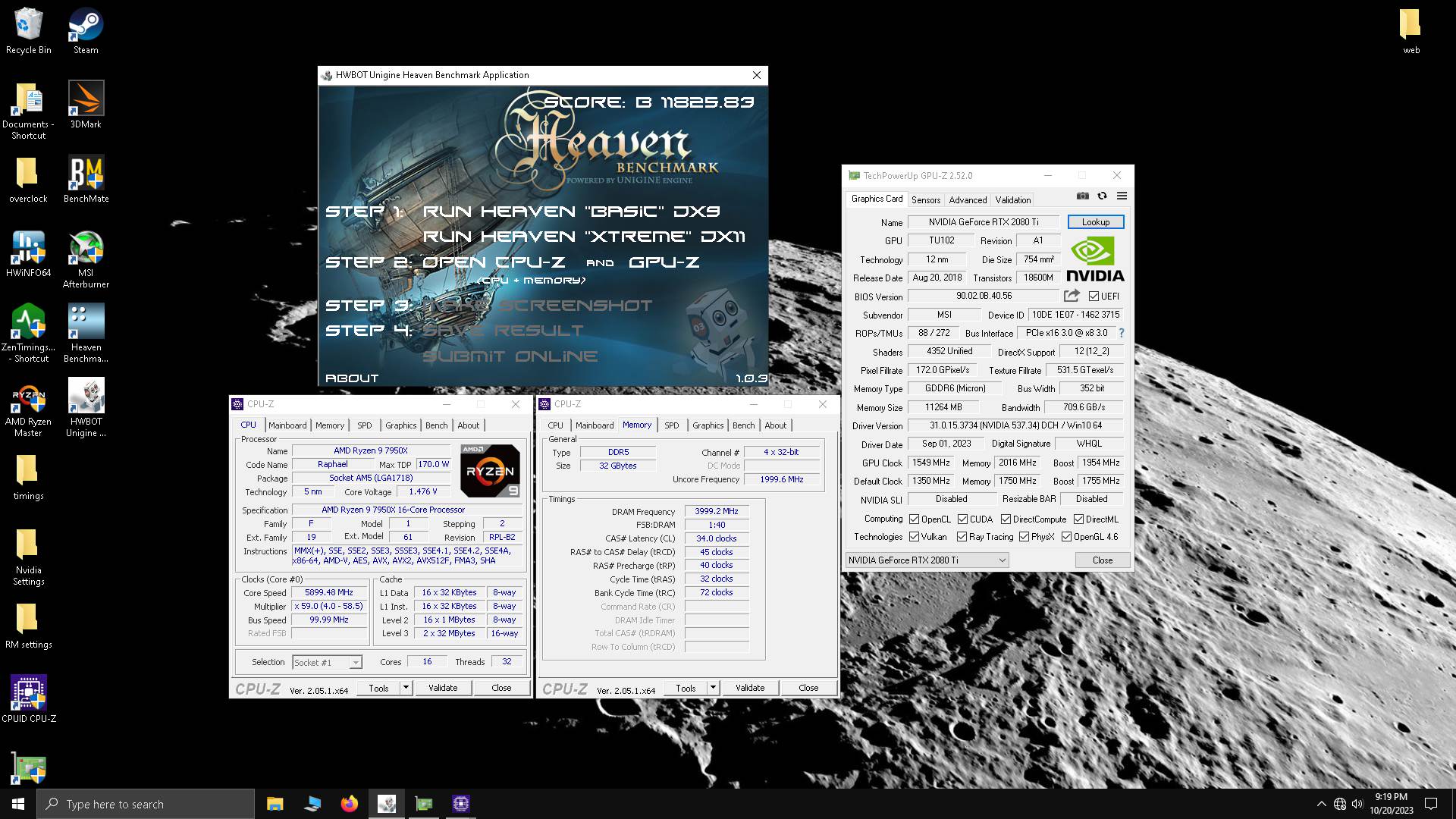This screenshot has height=819, width=1456.
Task: Open the Validation tab in GPU-Z
Action: (x=1012, y=200)
